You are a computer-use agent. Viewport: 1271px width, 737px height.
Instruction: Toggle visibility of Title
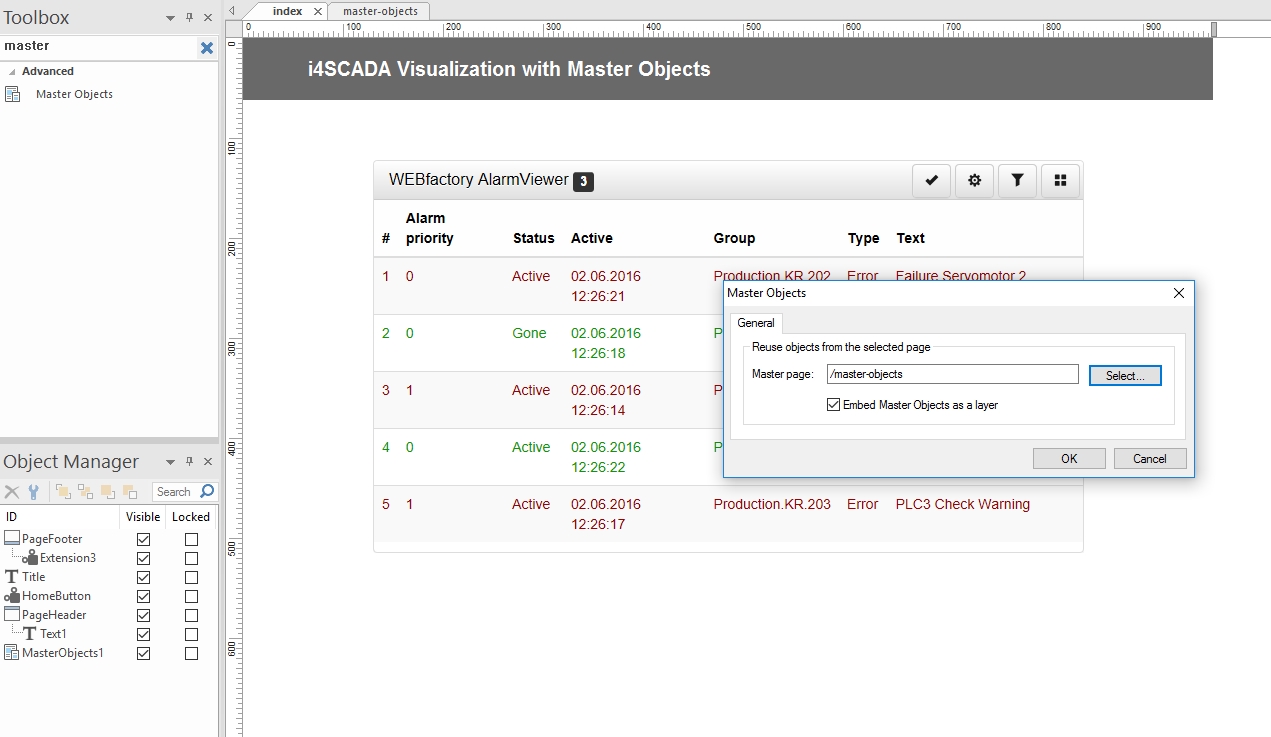(144, 577)
